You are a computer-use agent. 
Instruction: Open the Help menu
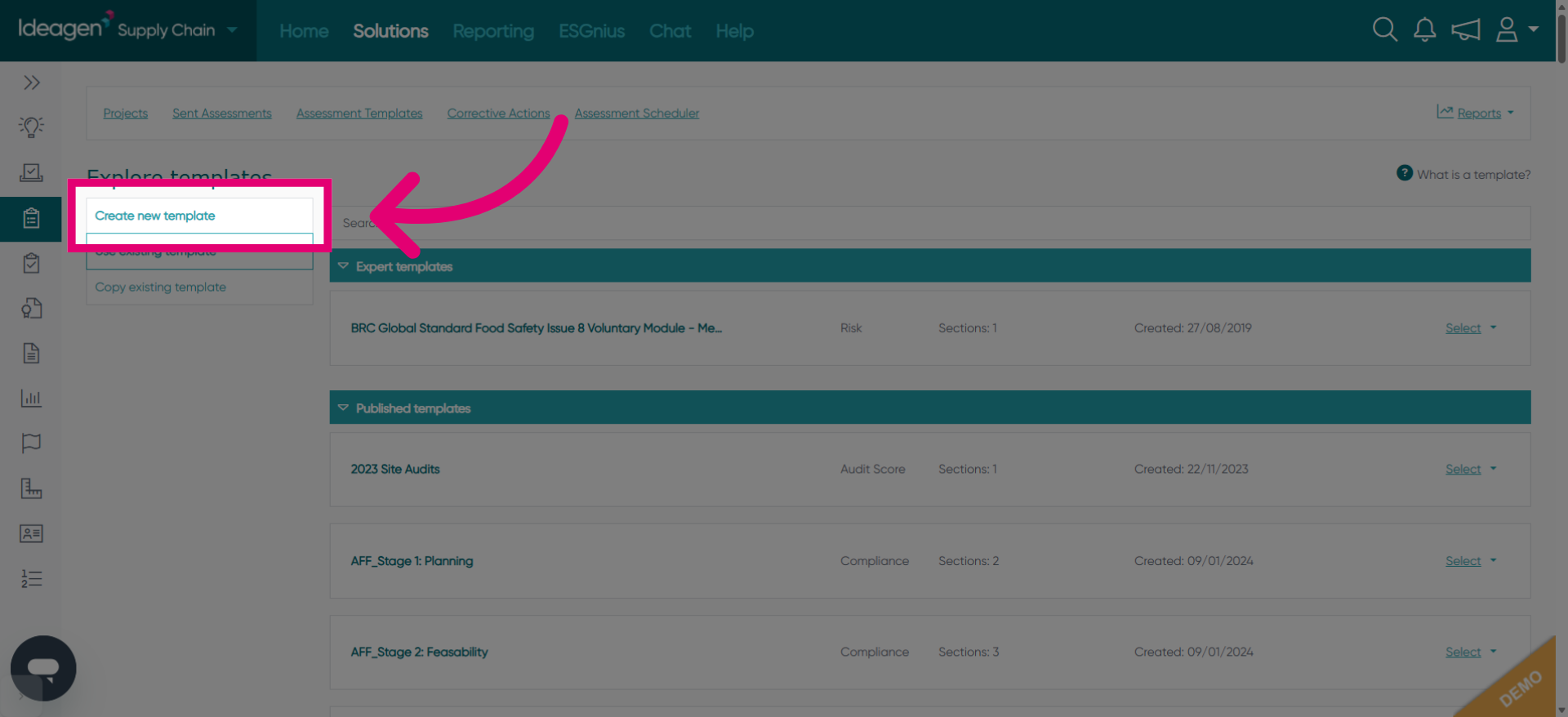(734, 31)
